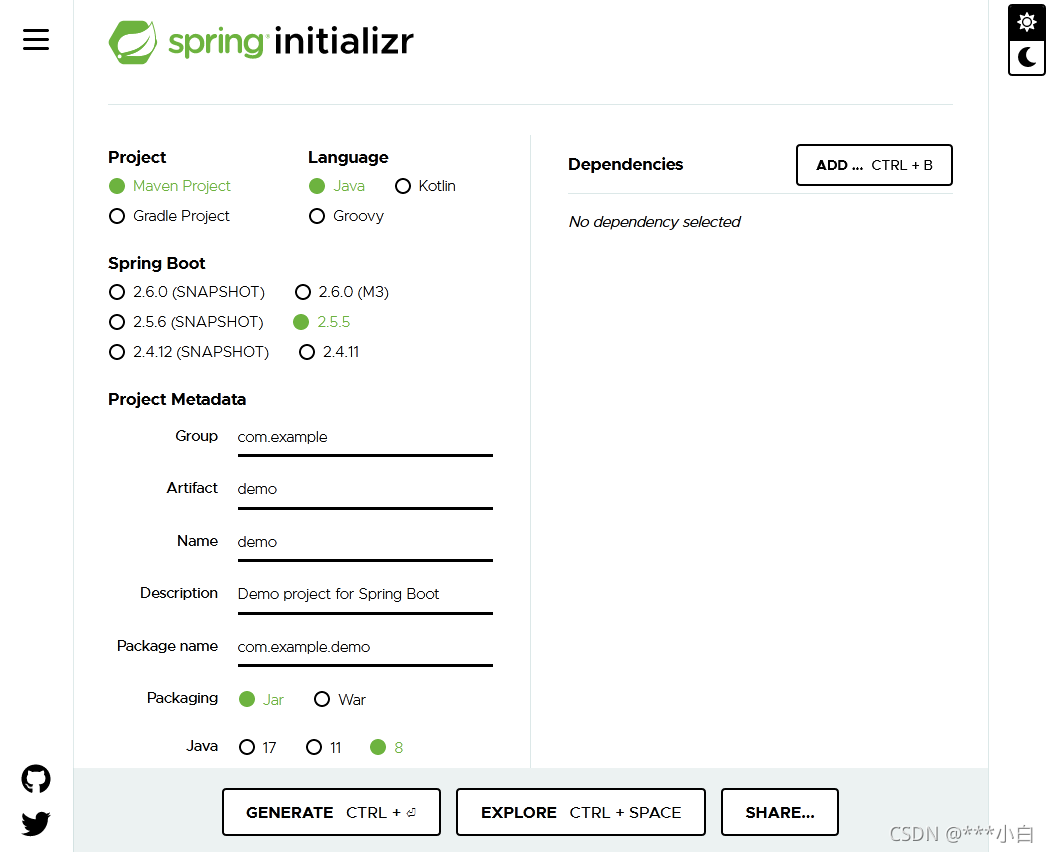Image resolution: width=1048 pixels, height=852 pixels.
Task: Select Spring Boot 2.5.5
Action: (321, 322)
